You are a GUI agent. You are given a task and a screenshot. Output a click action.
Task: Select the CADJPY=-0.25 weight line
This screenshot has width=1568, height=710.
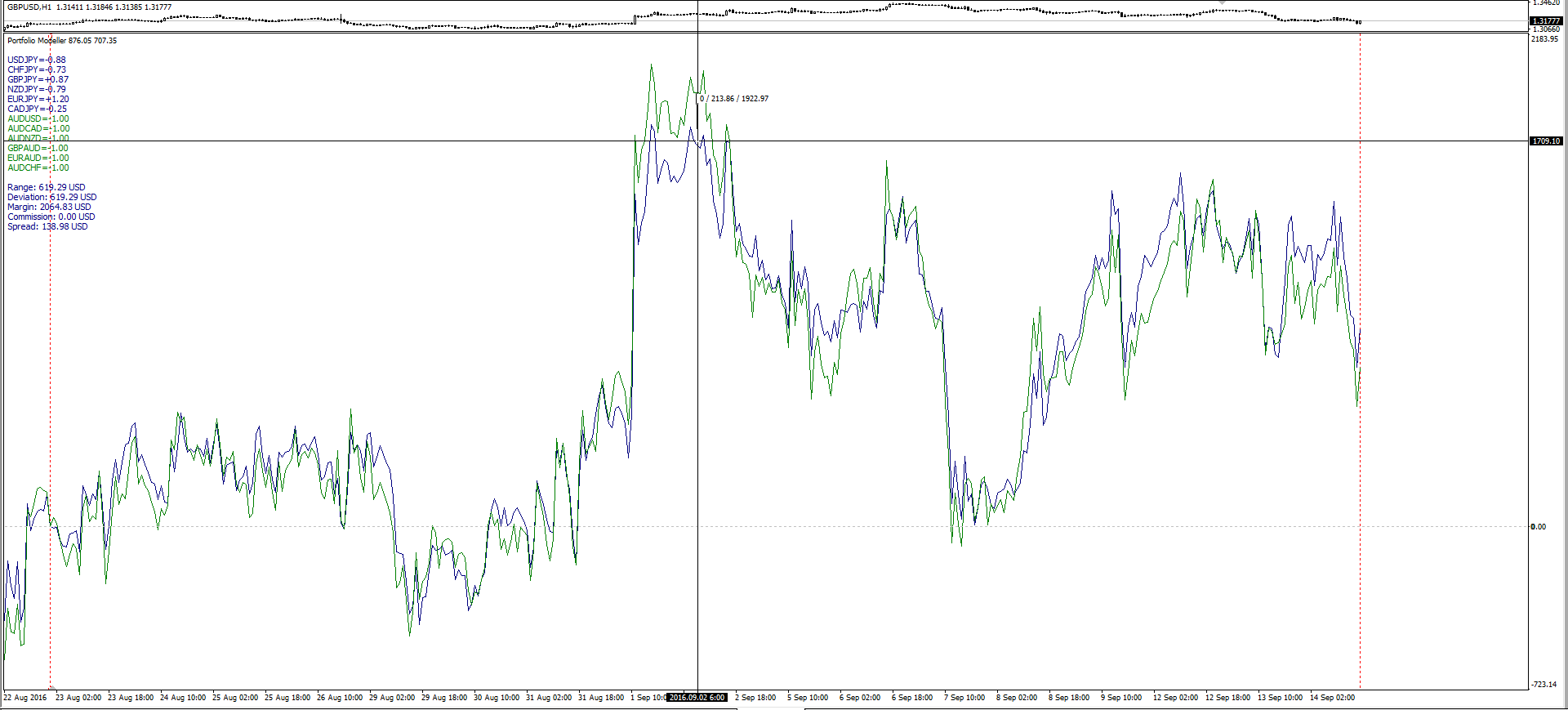pos(38,109)
